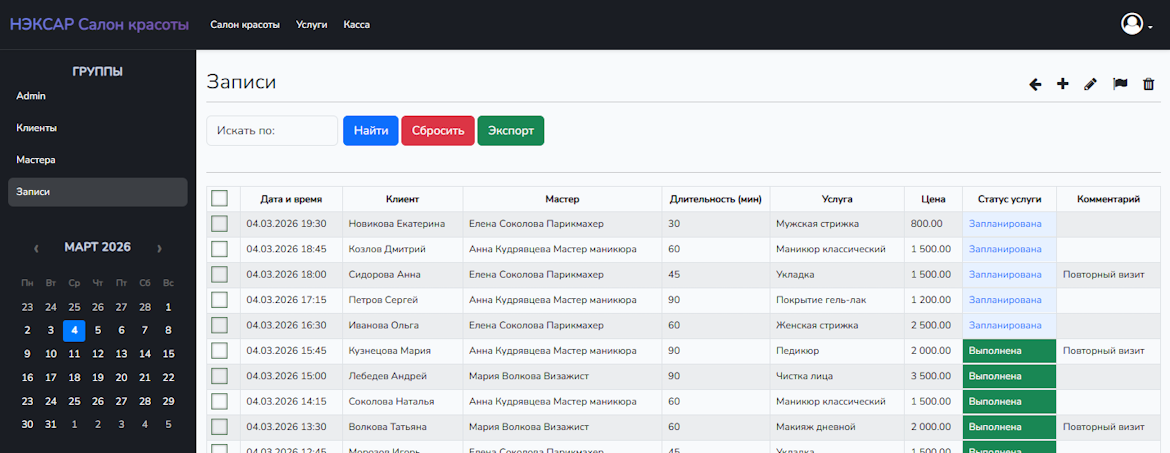This screenshot has height=453, width=1170.
Task: Select March 15 in the calendar
Action: (x=168, y=354)
